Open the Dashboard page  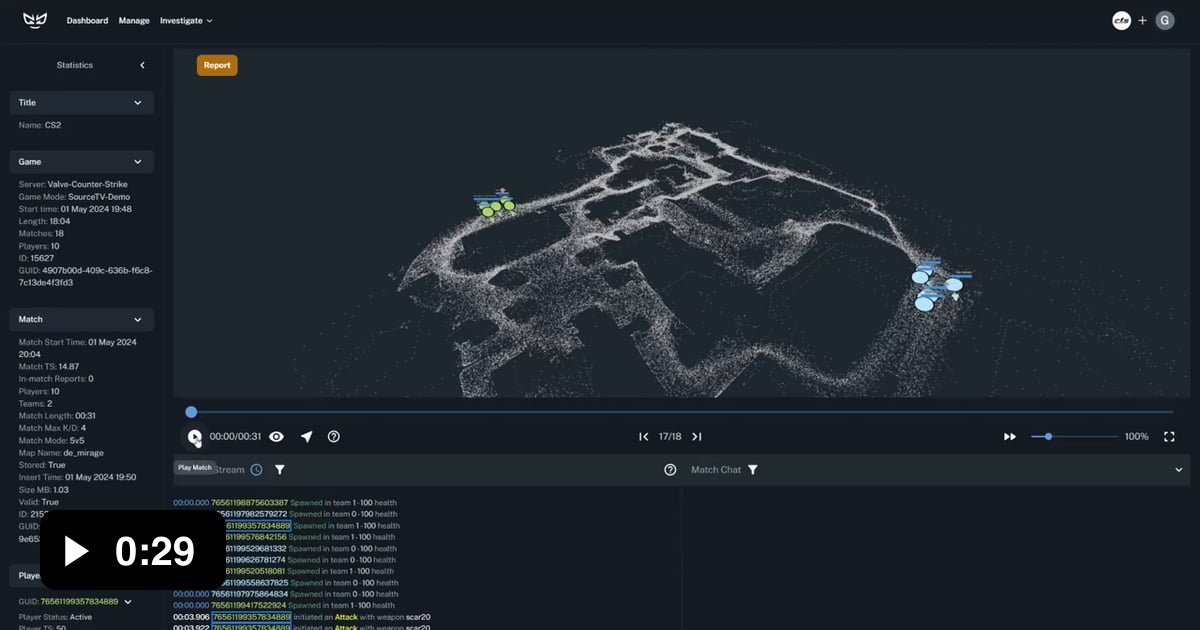[87, 20]
